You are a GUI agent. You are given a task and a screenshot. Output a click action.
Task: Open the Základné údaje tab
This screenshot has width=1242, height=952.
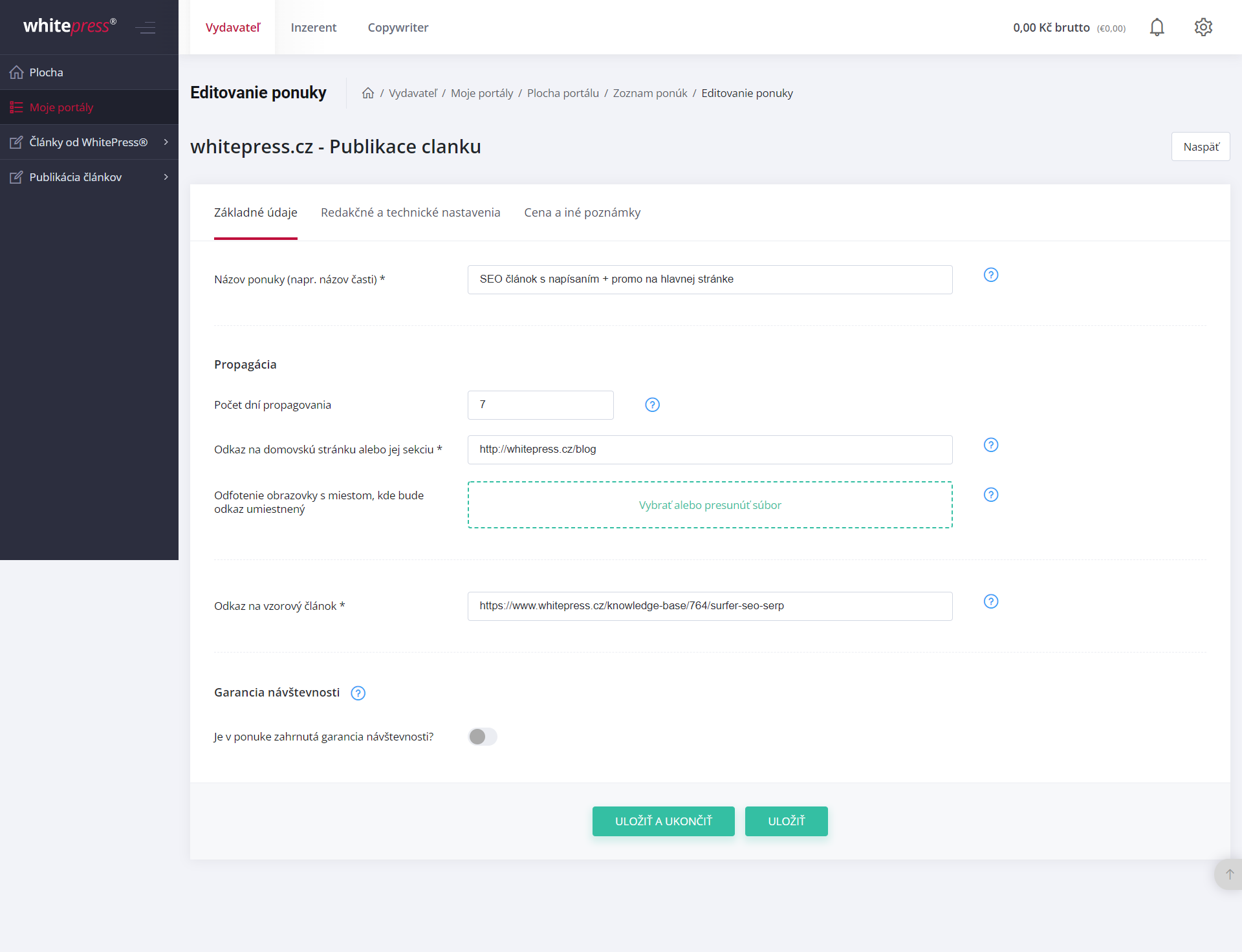(x=256, y=213)
